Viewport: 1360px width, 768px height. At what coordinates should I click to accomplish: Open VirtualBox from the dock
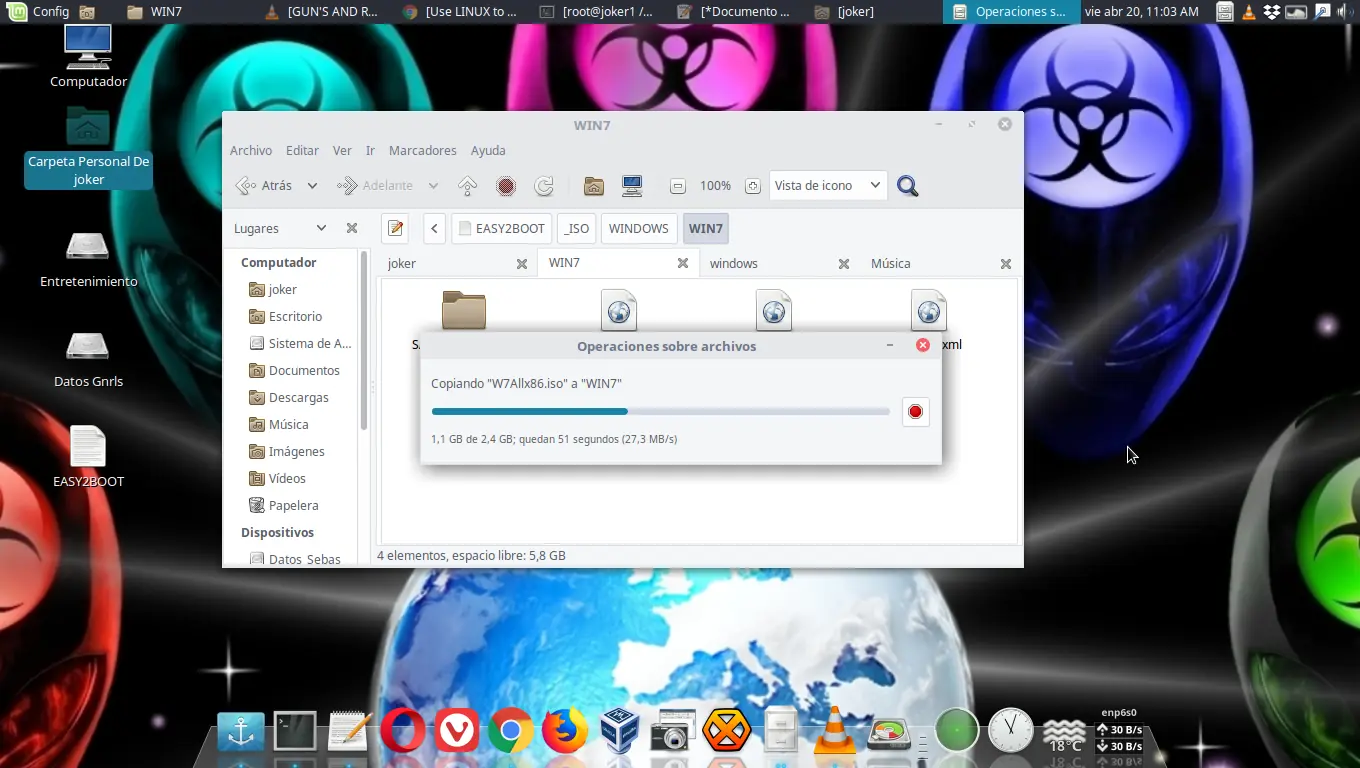click(619, 731)
